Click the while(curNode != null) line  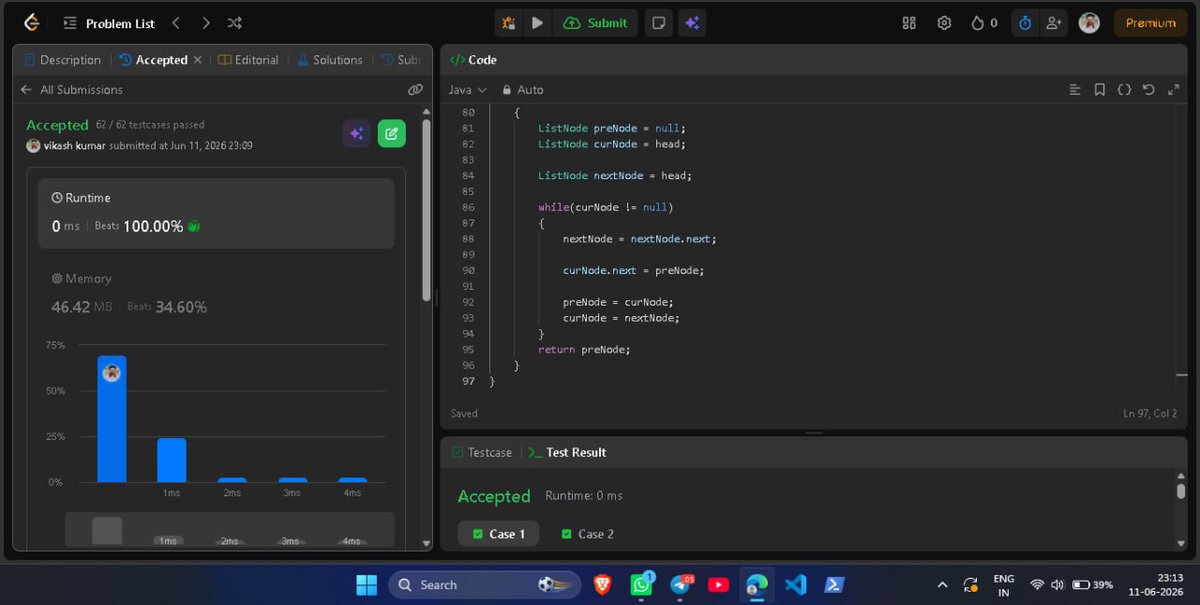[x=606, y=207]
